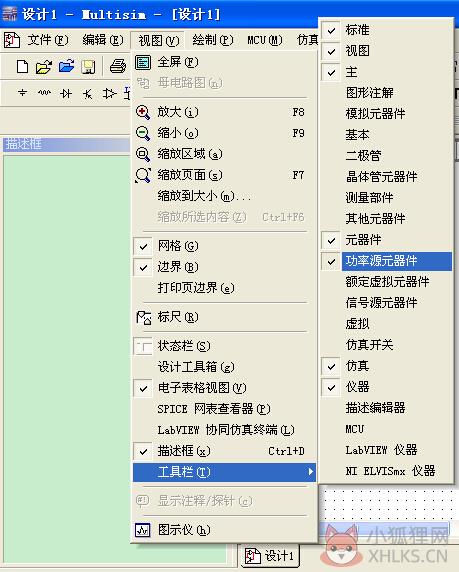
Task: Click the Open file folder icon
Action: [44, 67]
